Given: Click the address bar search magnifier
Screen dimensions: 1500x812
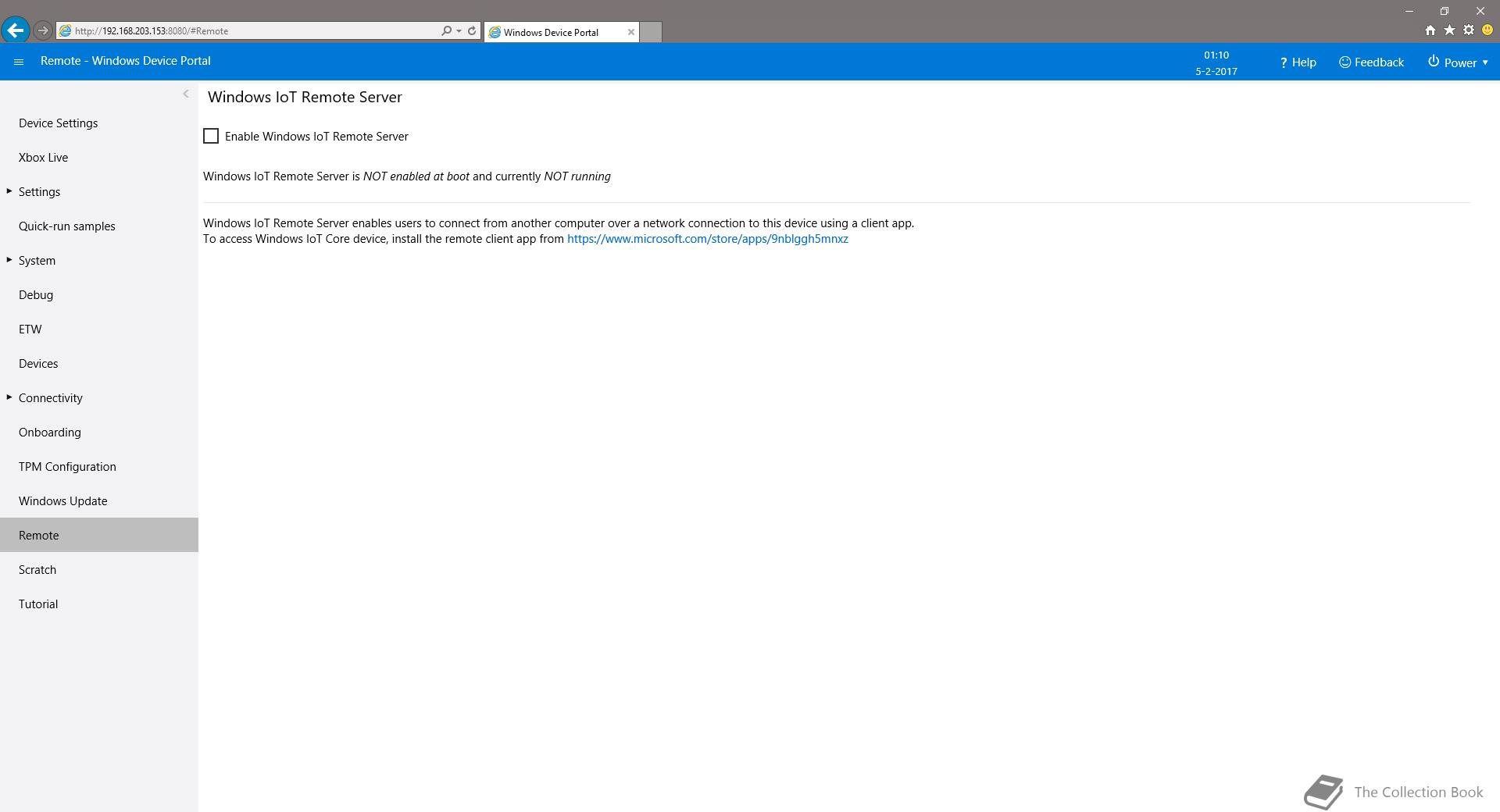Looking at the screenshot, I should point(446,31).
